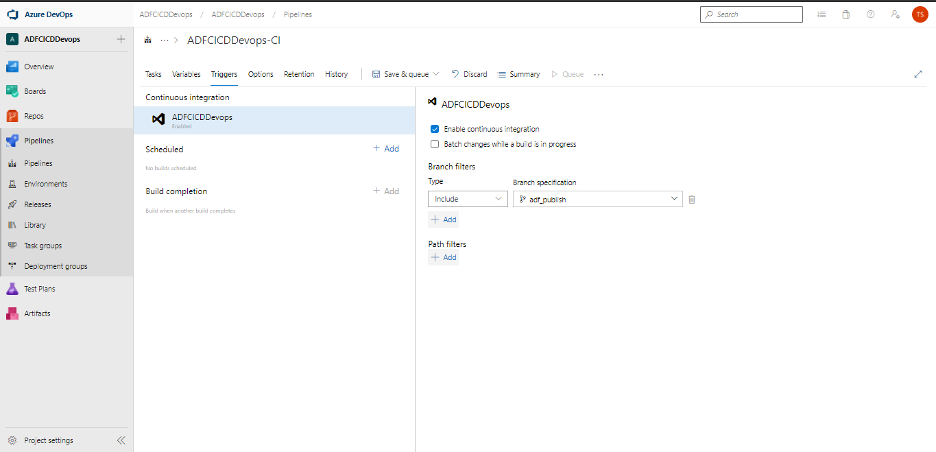The height and width of the screenshot is (452, 936).
Task: Click the pipeline hierarchy icon in the header
Action: coord(148,40)
